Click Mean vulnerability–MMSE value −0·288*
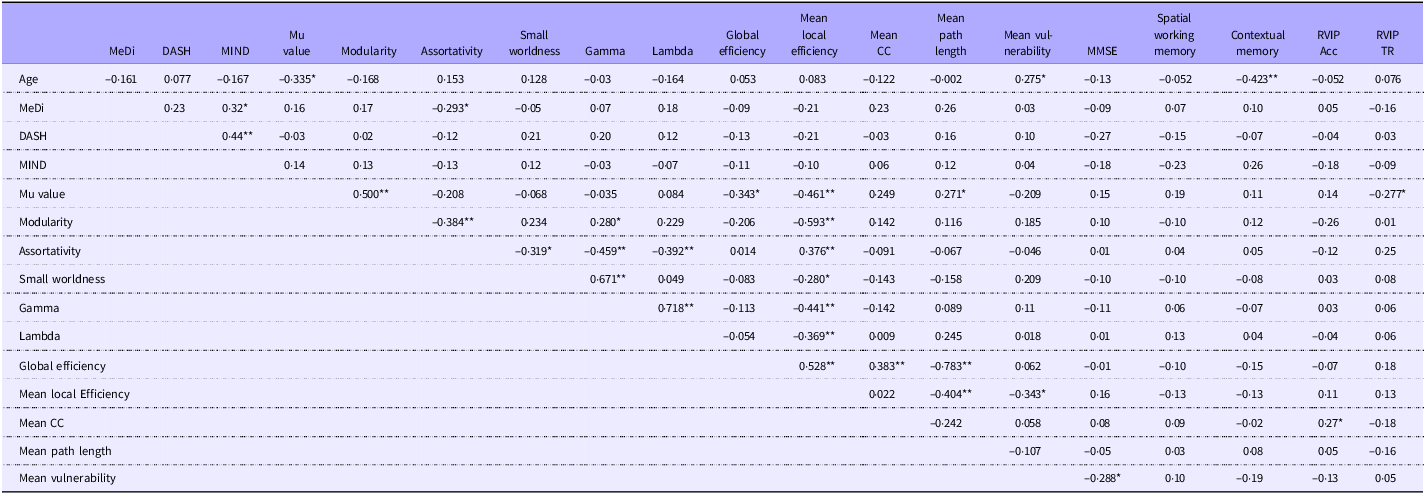Screen dimensions: 1426x494 point(1101,480)
